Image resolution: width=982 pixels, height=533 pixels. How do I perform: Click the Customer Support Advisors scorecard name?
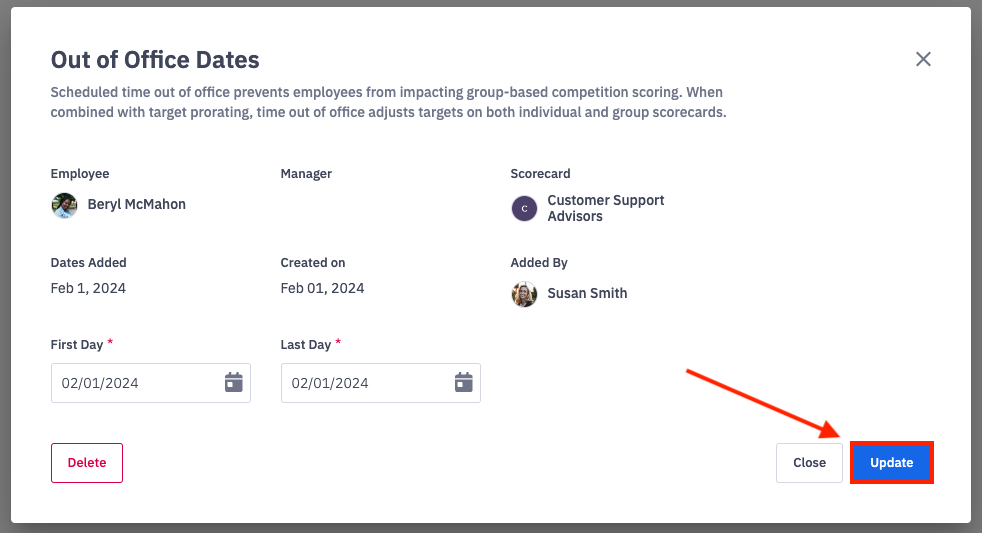[x=605, y=208]
